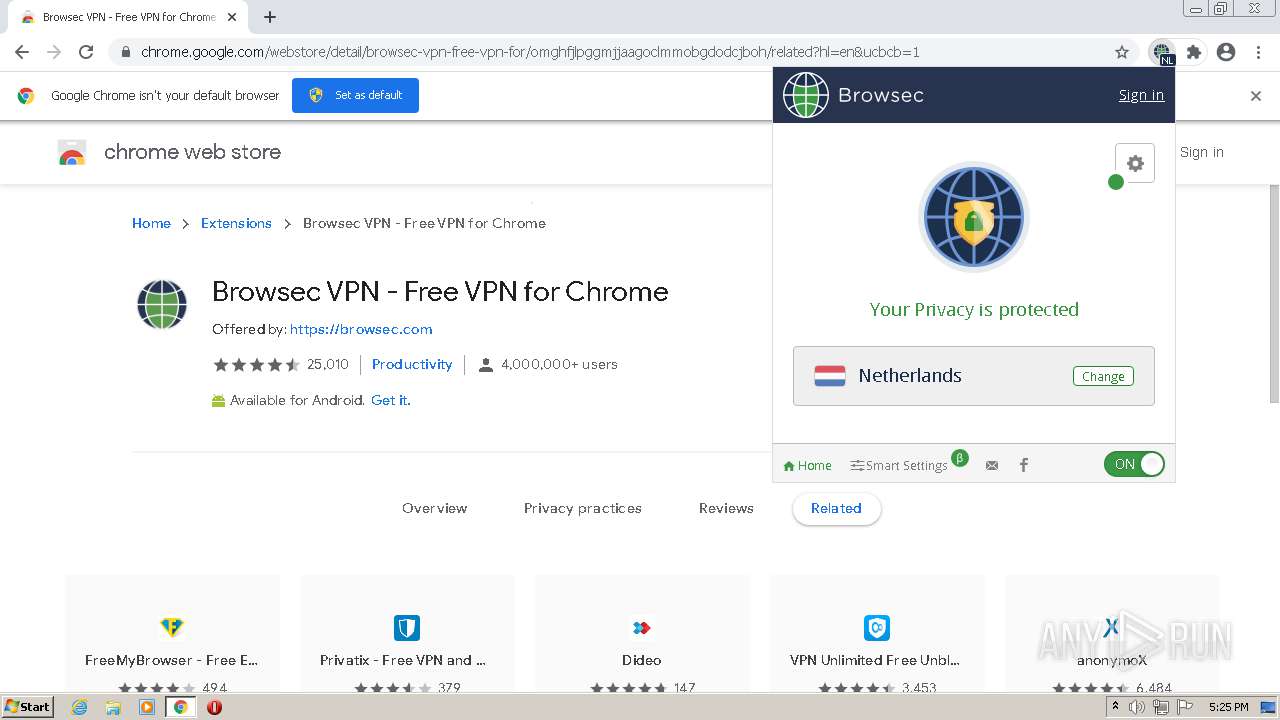Image resolution: width=1280 pixels, height=720 pixels.
Task: Click Browsec globe logo in popup header
Action: click(x=805, y=95)
